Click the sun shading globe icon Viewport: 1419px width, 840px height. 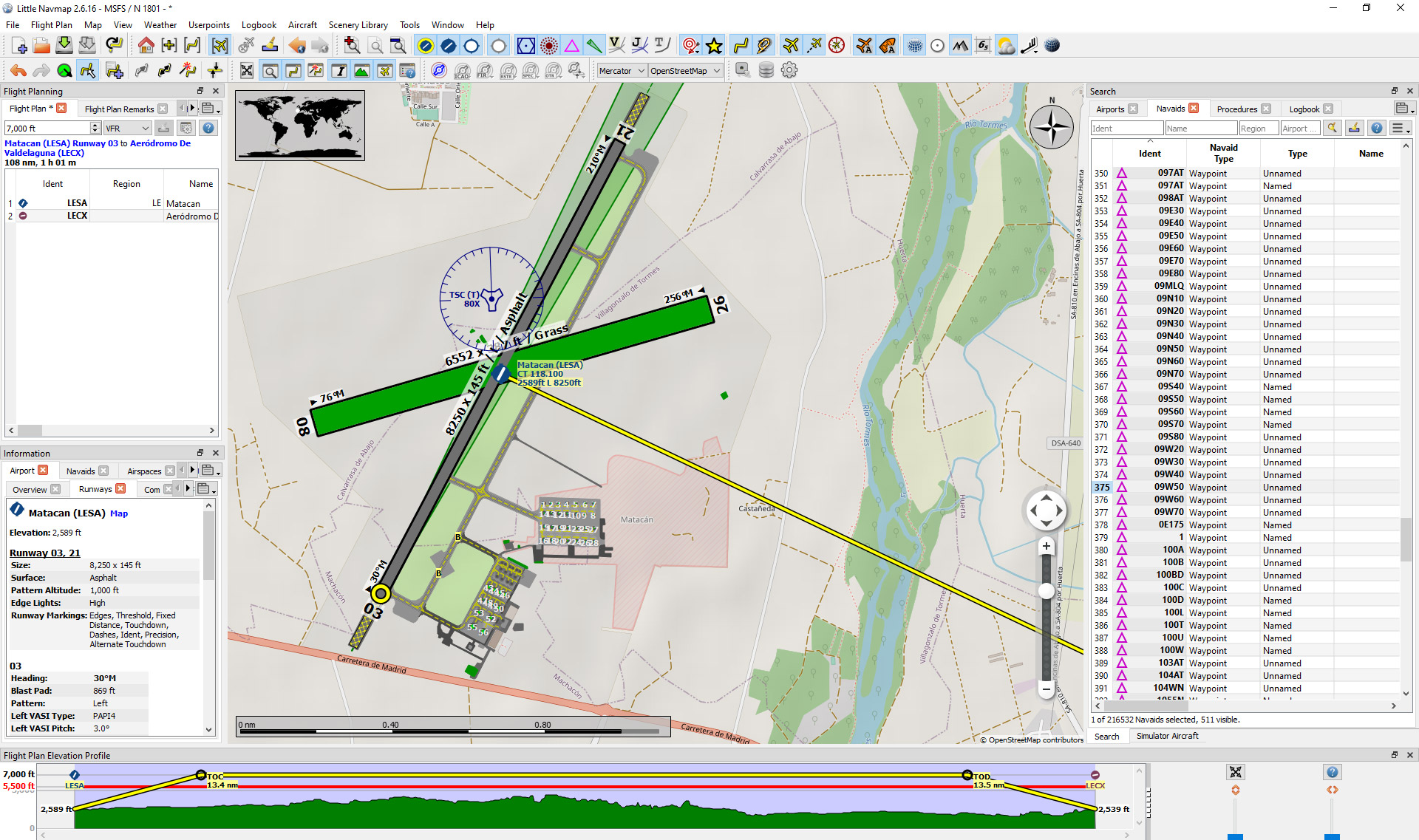(1052, 46)
